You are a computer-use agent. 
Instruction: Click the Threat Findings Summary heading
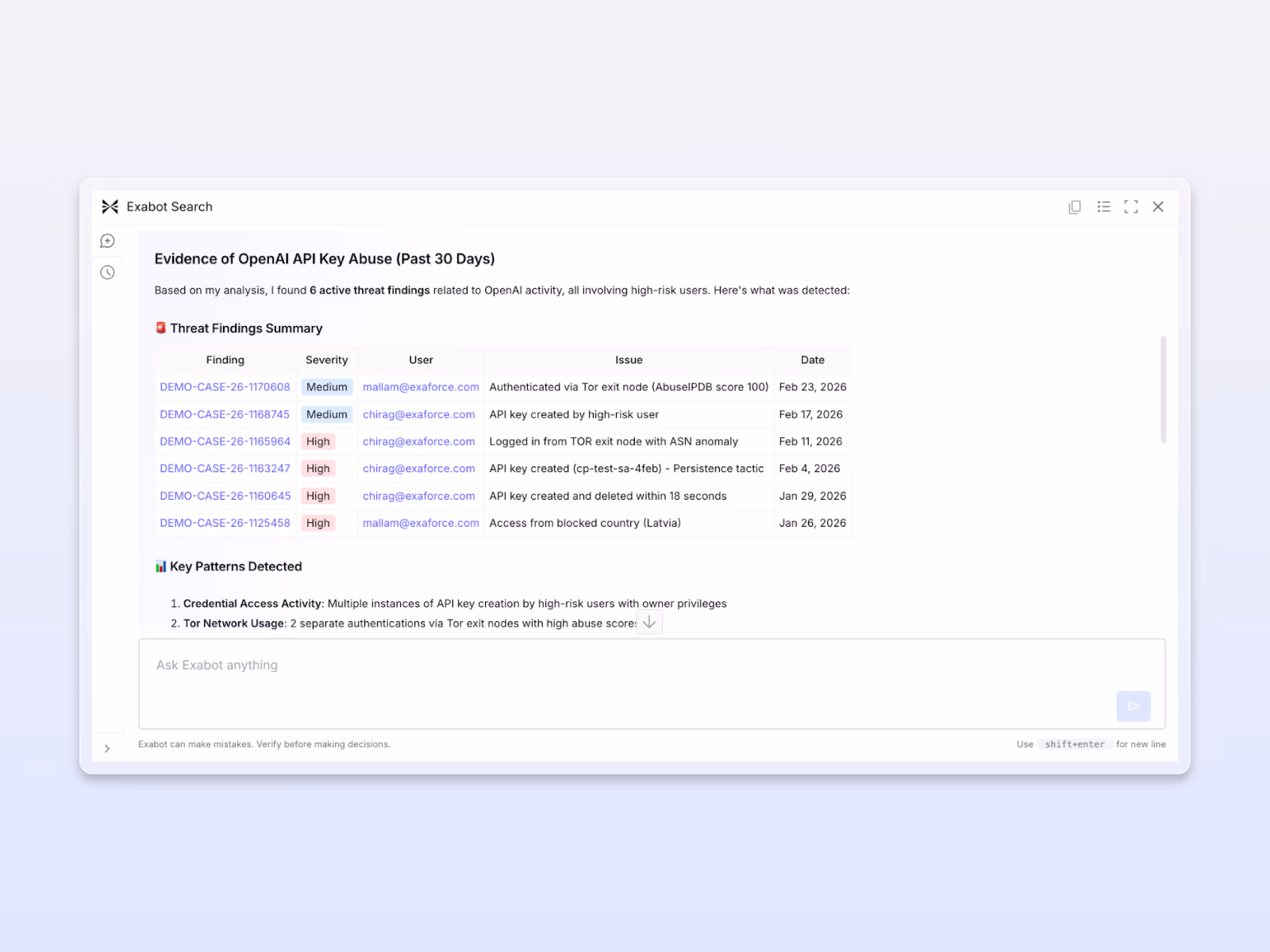point(239,328)
